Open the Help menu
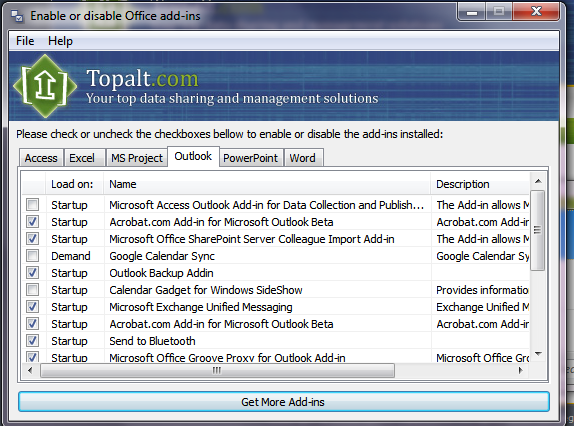This screenshot has width=574, height=426. [60, 41]
